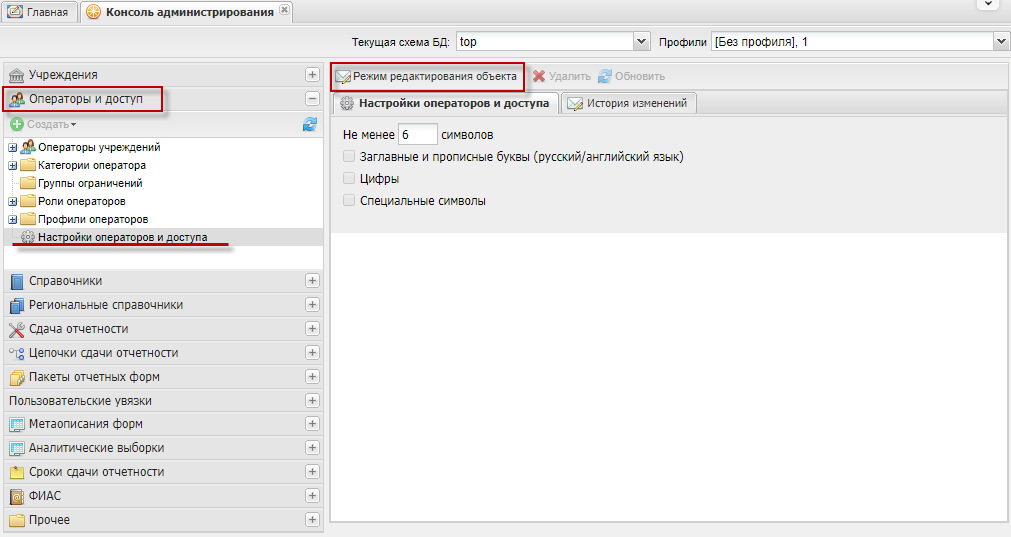
Task: Click the Создать dropdown button
Action: click(44, 124)
